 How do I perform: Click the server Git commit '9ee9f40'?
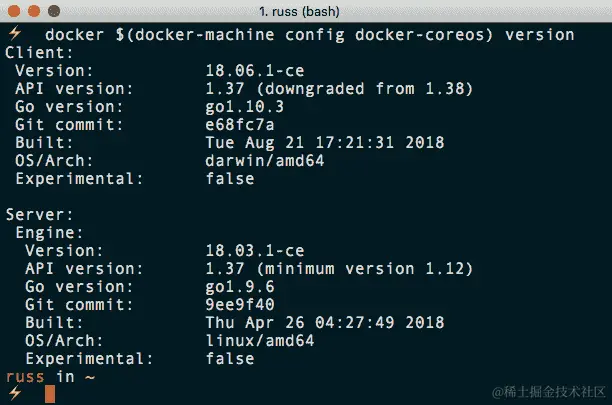pos(240,304)
